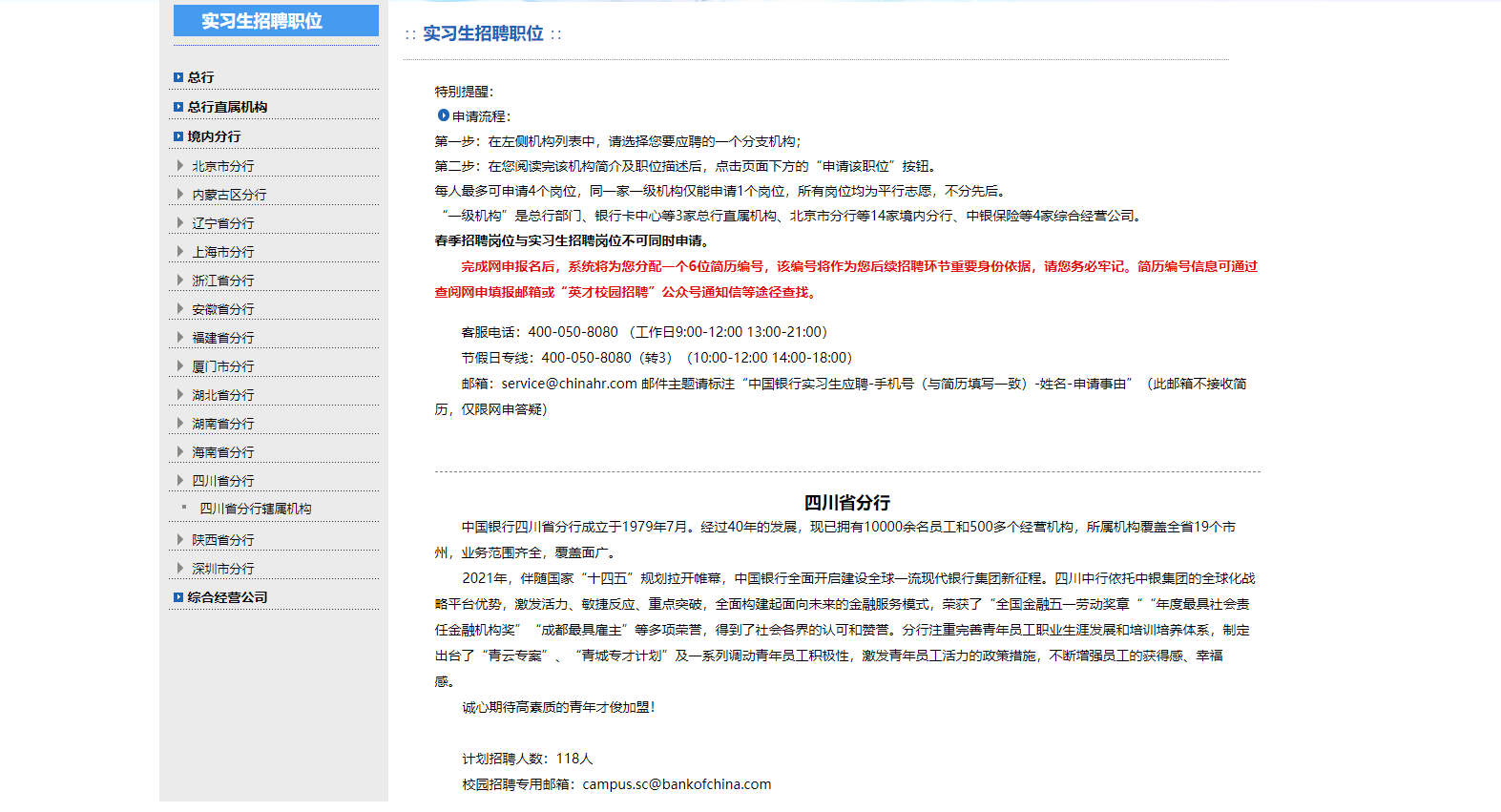
Task: Select 深圳市分行 in the branch list
Action: click(223, 569)
